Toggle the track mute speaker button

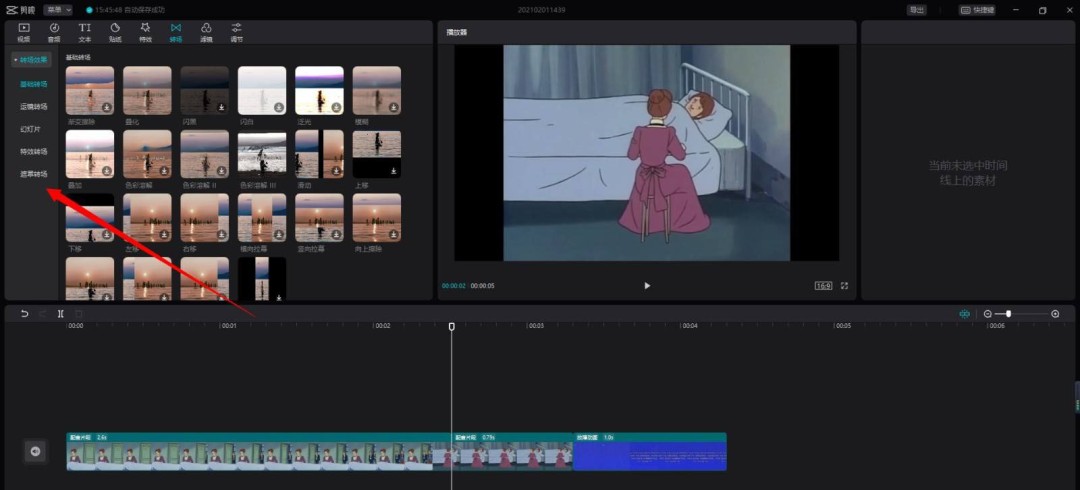[x=35, y=452]
